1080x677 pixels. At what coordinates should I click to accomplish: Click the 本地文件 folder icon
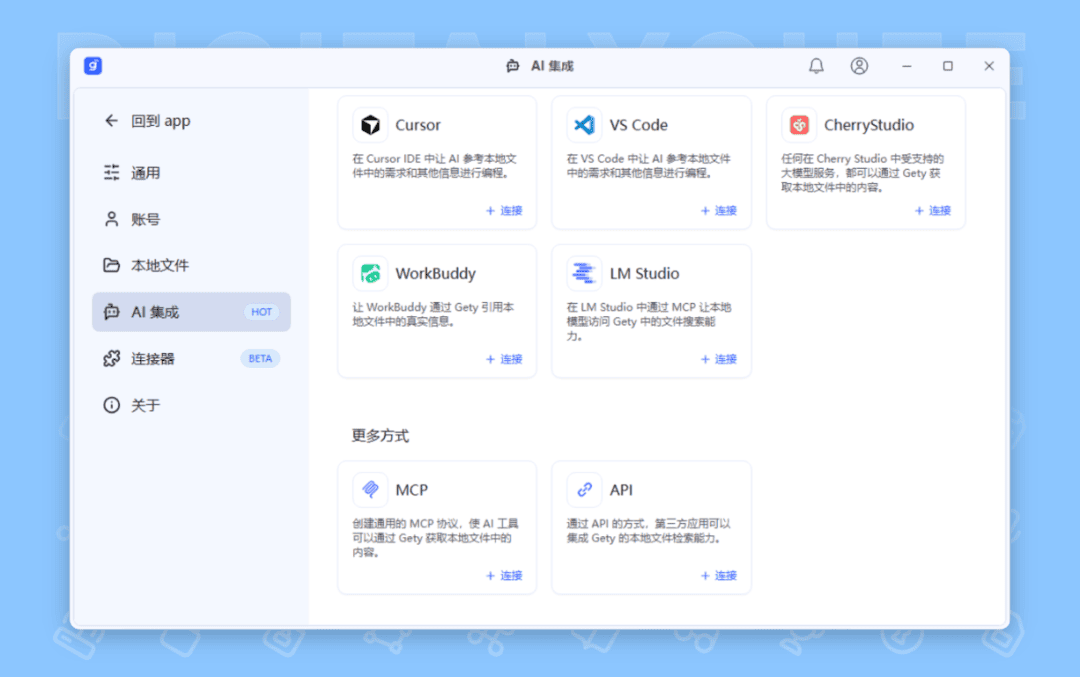[112, 265]
